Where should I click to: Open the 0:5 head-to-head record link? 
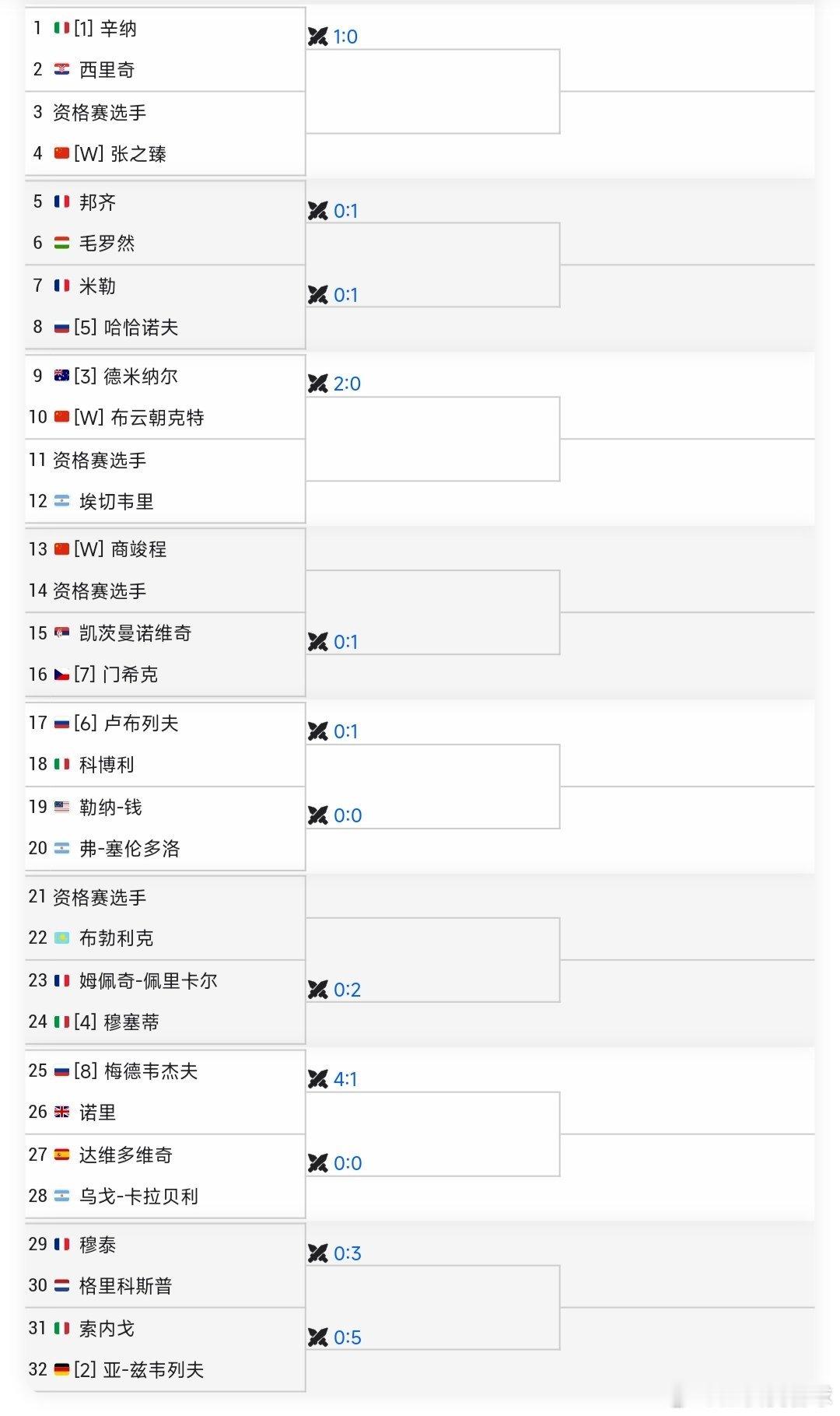(348, 1337)
